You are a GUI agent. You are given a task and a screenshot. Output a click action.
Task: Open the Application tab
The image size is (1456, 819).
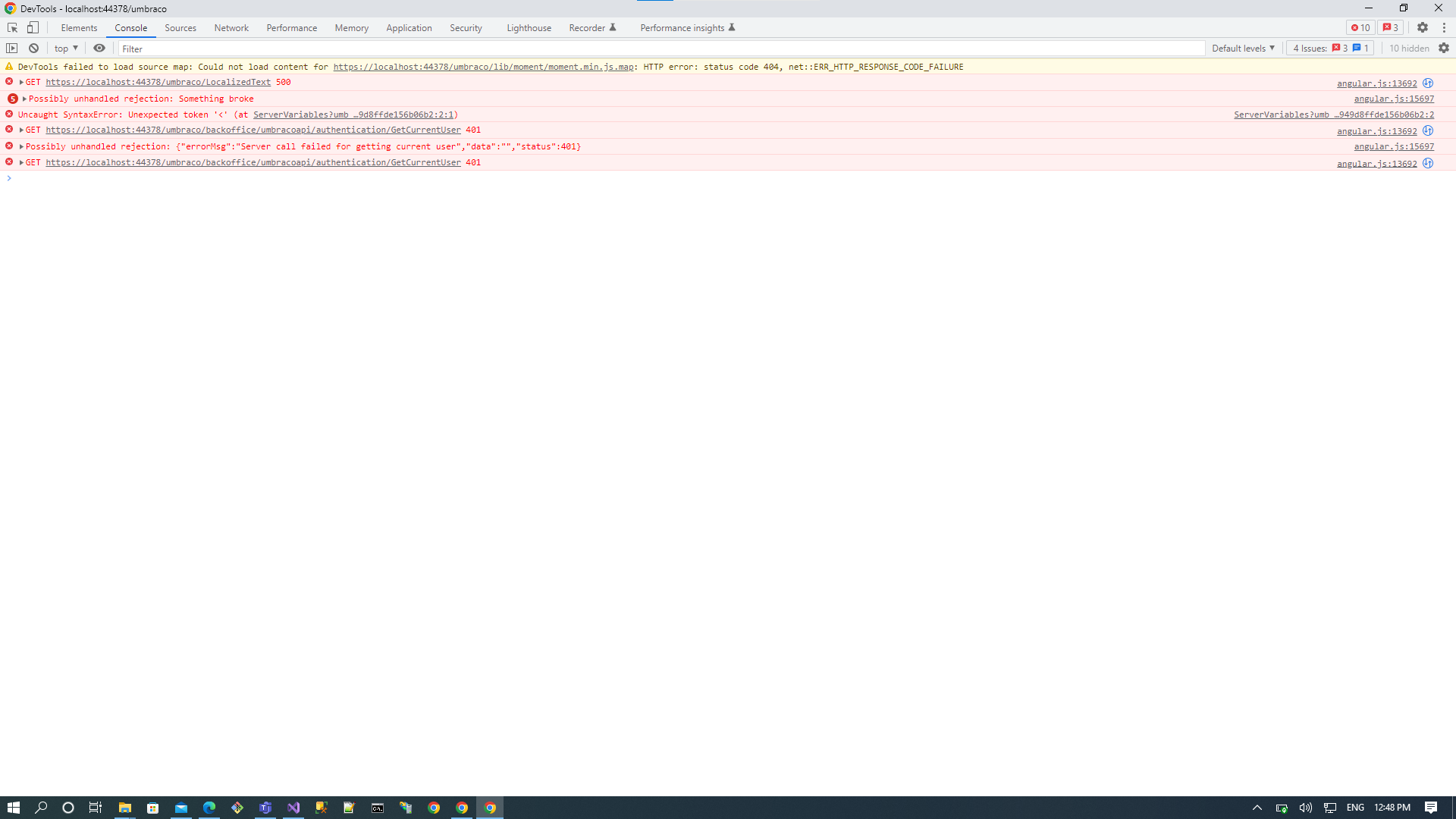409,27
